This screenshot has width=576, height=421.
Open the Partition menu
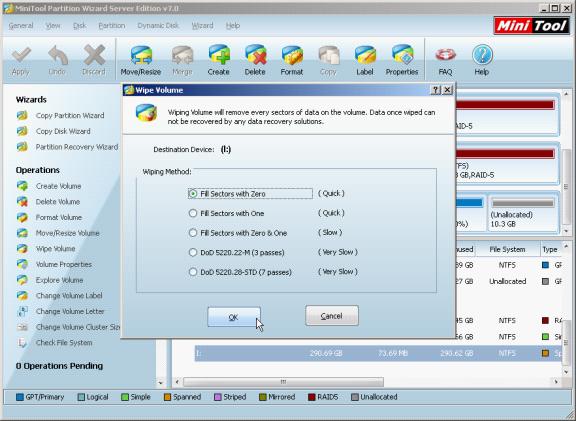pyautogui.click(x=112, y=26)
